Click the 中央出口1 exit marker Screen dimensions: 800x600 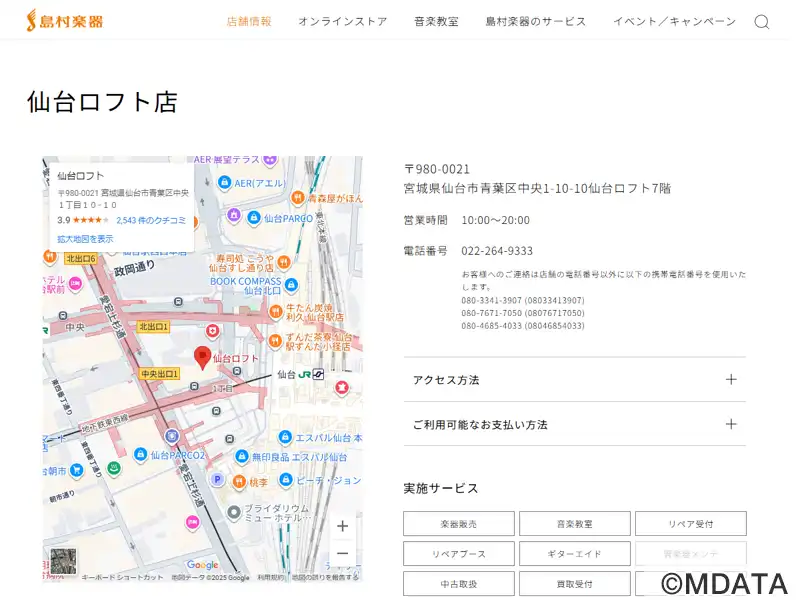pos(160,374)
